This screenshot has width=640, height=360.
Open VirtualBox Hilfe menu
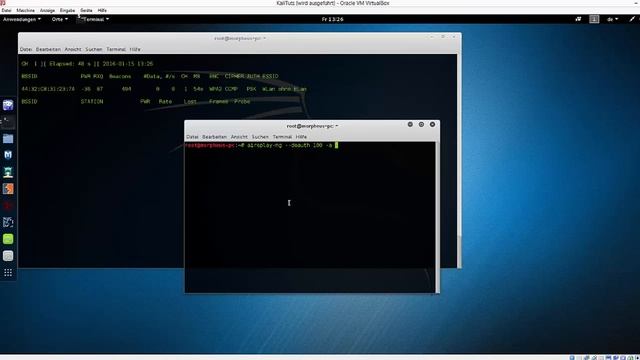pyautogui.click(x=102, y=10)
